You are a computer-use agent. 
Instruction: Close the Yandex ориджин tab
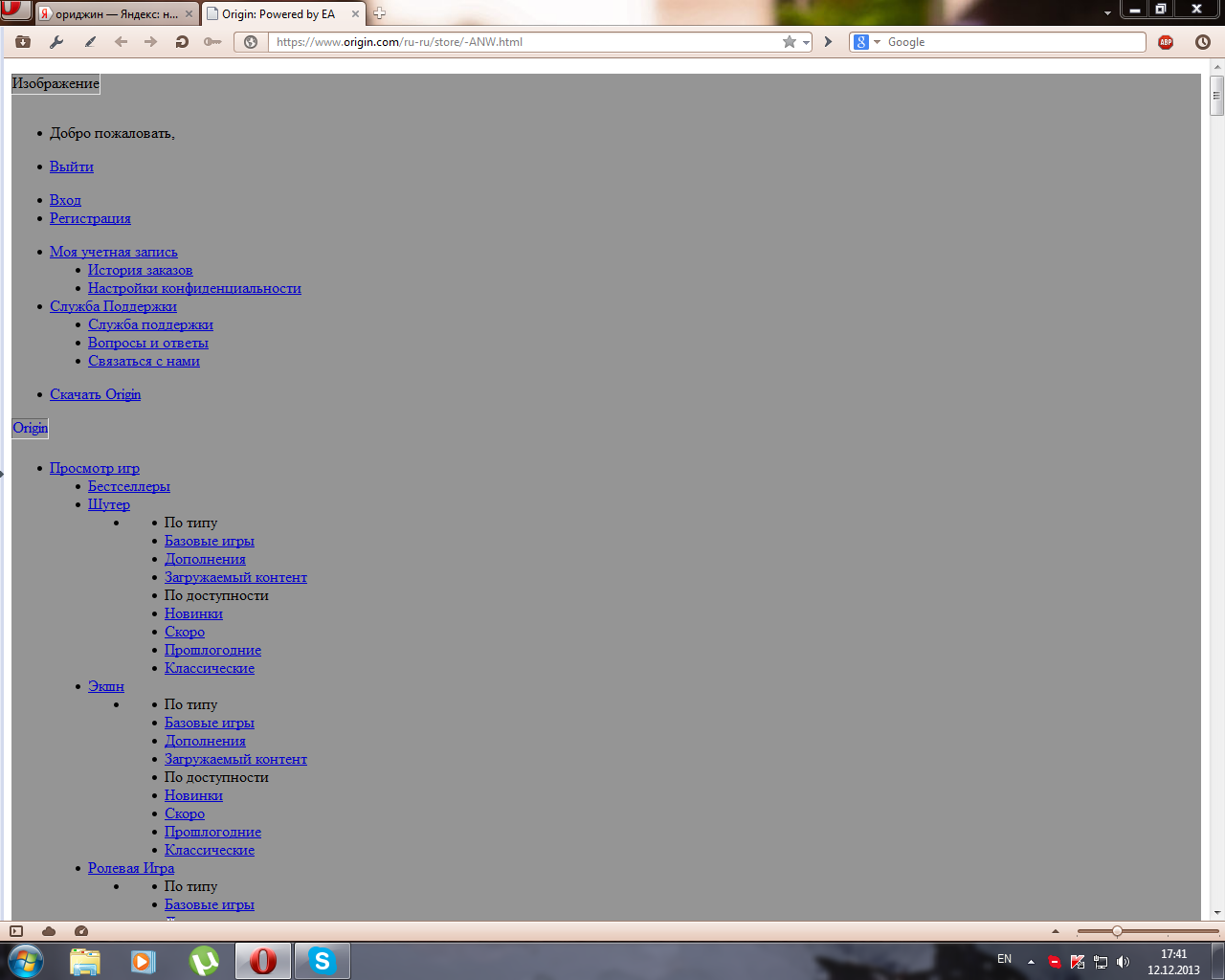[189, 14]
